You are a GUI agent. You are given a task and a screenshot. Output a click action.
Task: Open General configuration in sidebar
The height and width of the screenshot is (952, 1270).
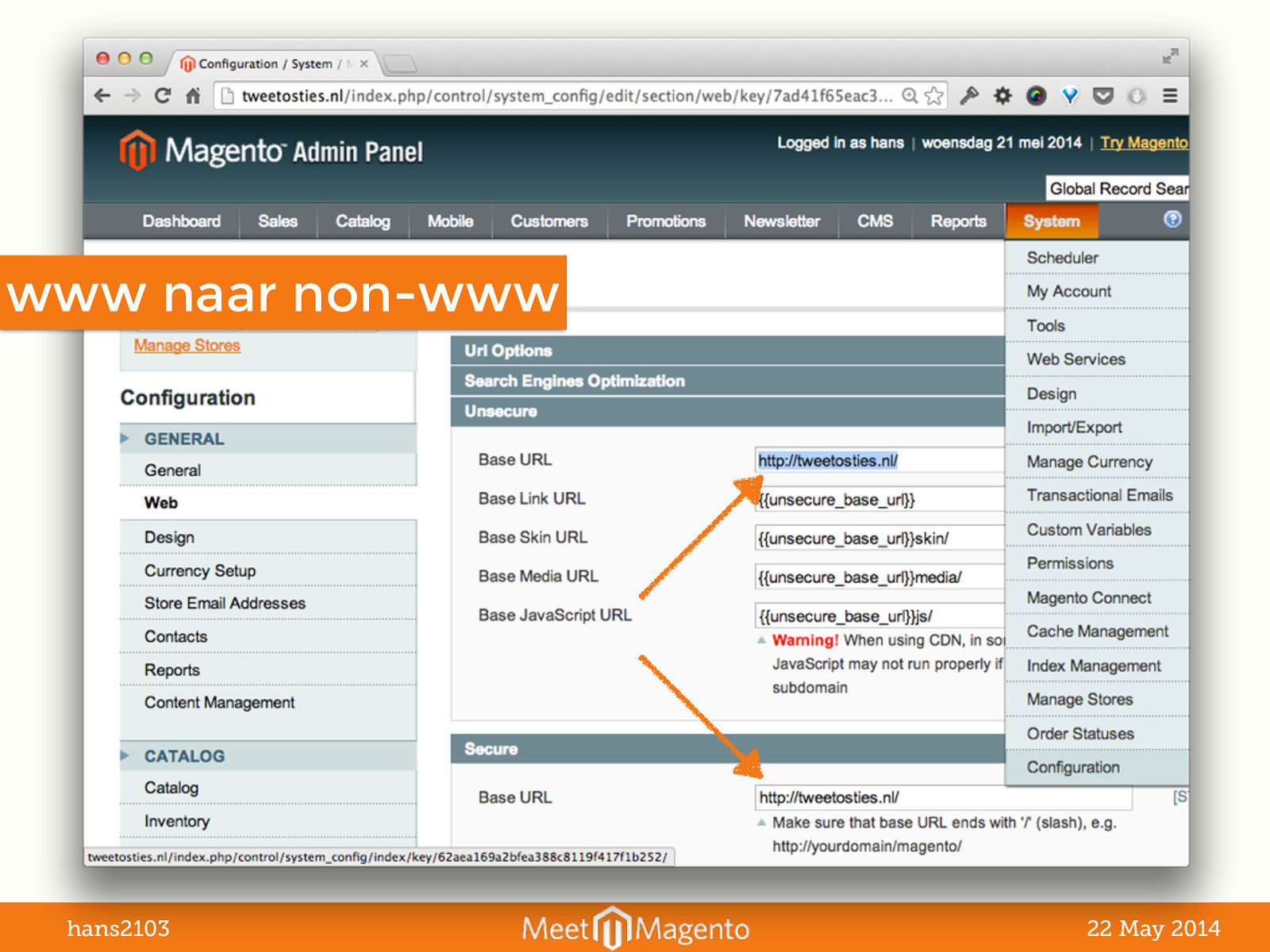coord(268,470)
